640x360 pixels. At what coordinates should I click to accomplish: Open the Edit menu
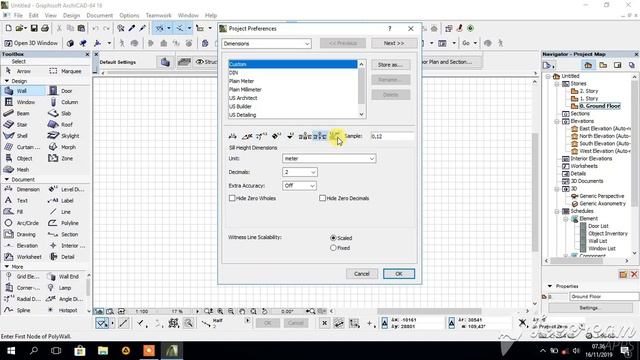[33, 16]
